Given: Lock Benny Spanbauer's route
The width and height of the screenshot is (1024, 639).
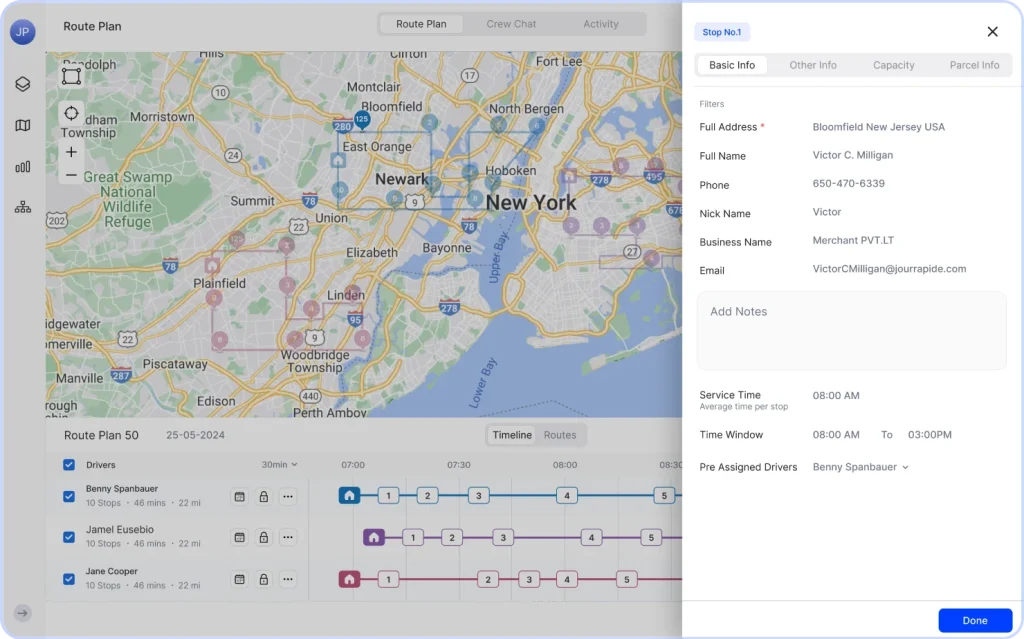Looking at the screenshot, I should click(264, 497).
